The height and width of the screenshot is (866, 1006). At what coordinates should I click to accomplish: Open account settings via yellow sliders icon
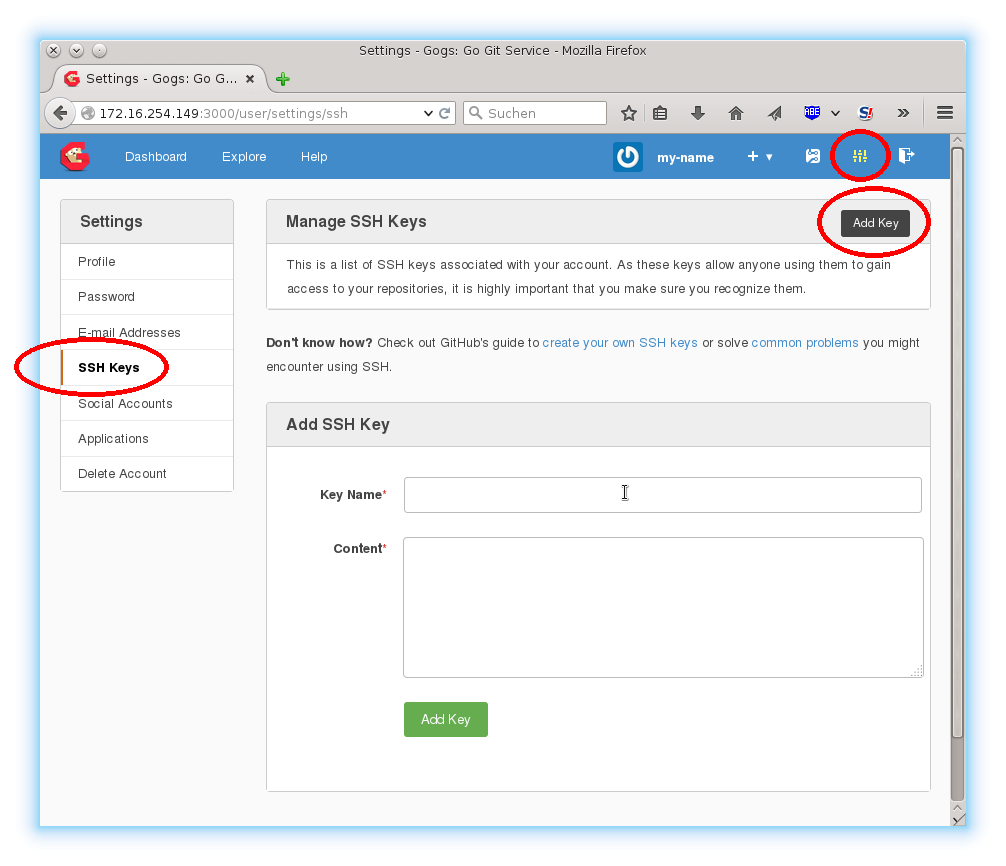point(859,156)
